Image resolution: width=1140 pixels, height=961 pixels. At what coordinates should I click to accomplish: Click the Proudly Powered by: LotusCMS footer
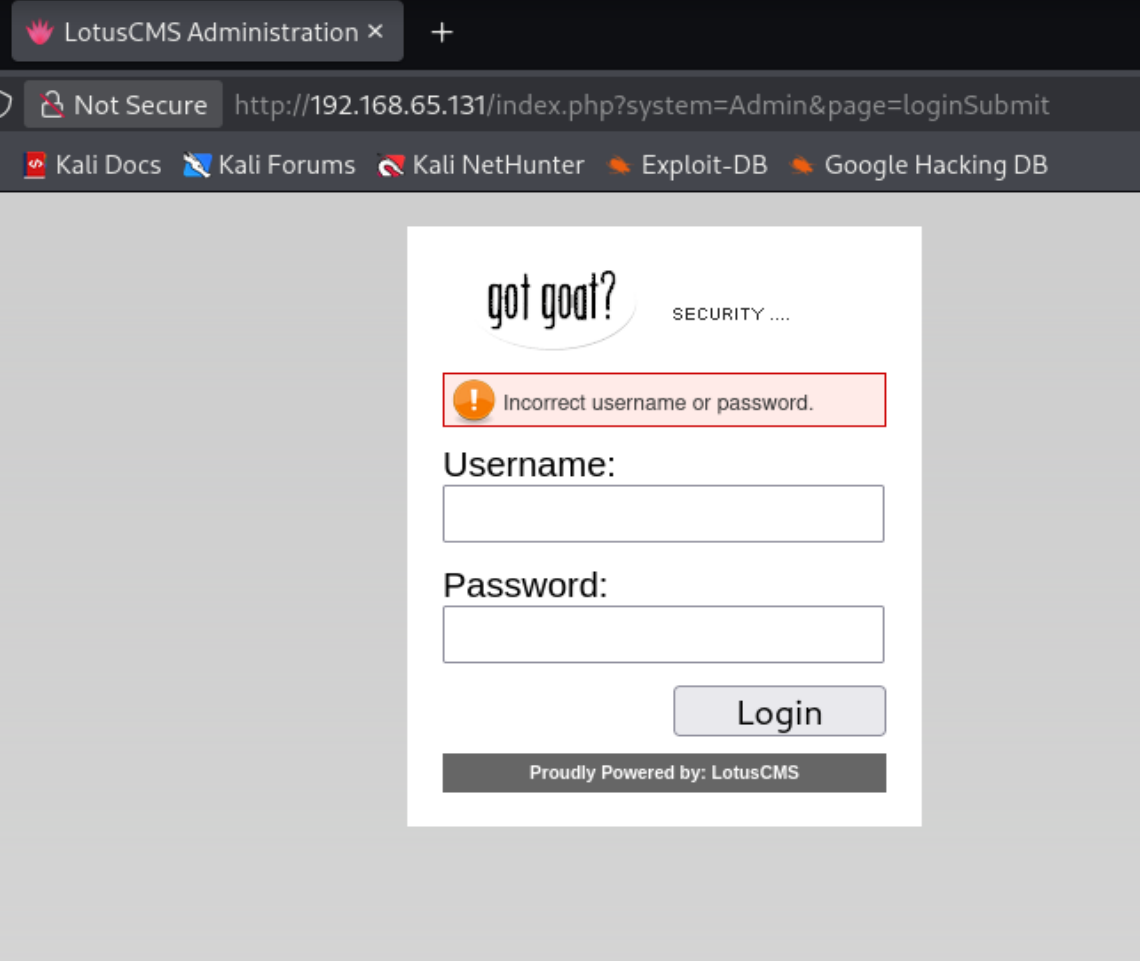click(664, 773)
